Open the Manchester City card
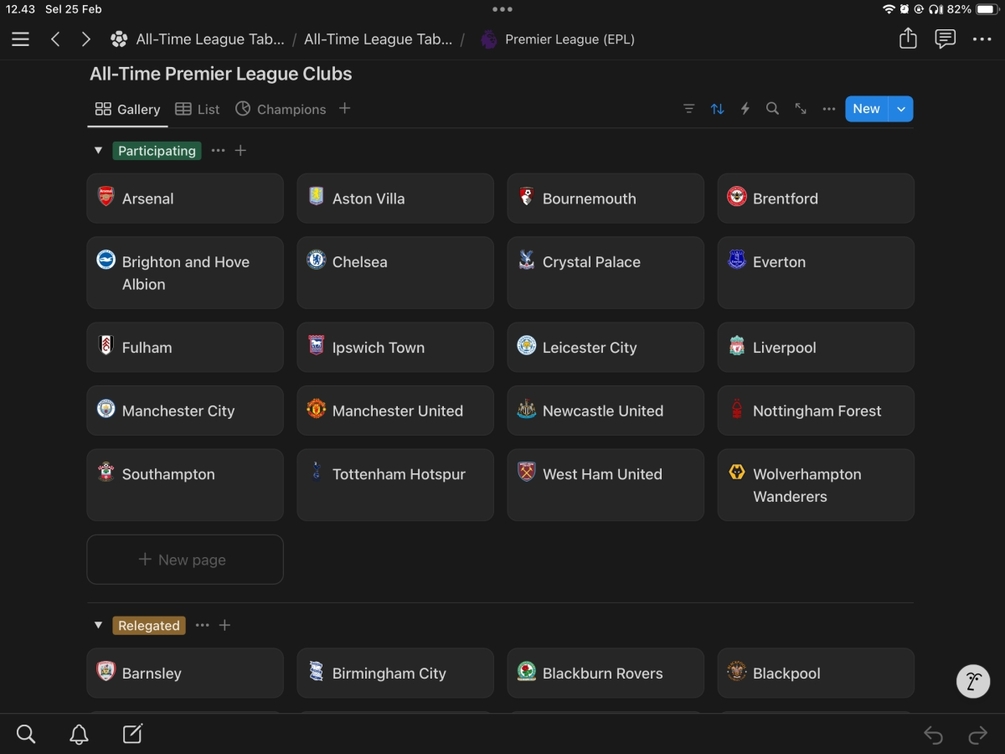 pos(185,410)
